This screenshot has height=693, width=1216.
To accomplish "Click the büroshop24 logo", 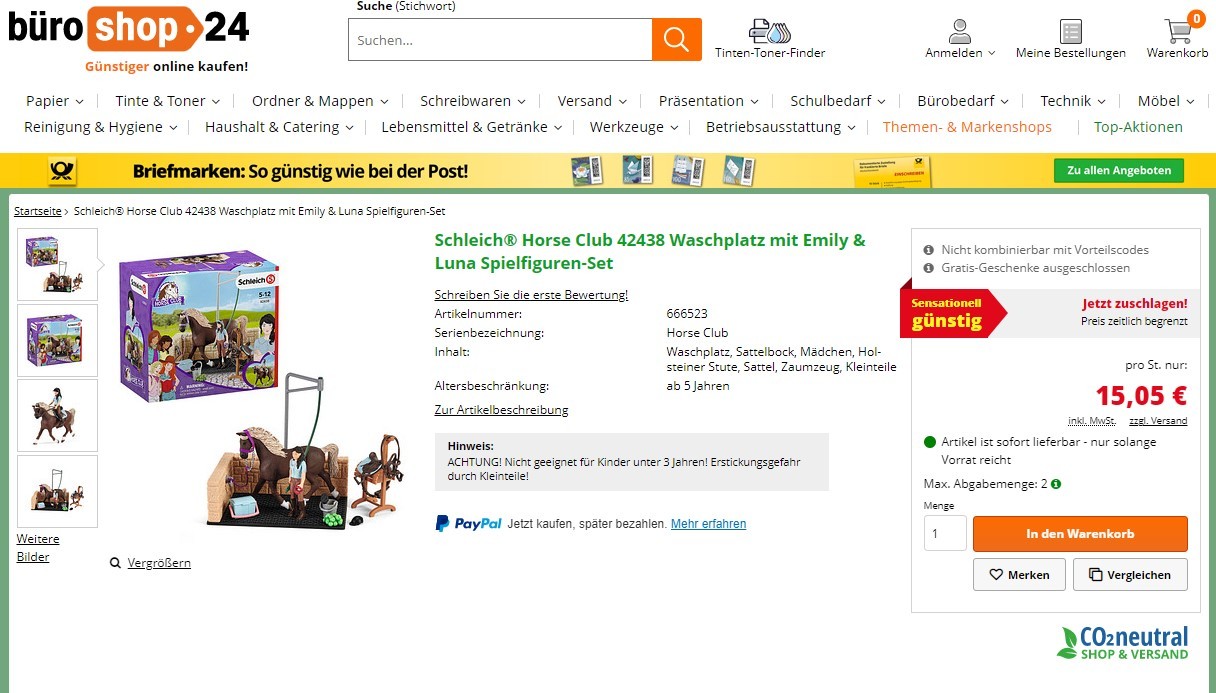I will click(x=128, y=38).
